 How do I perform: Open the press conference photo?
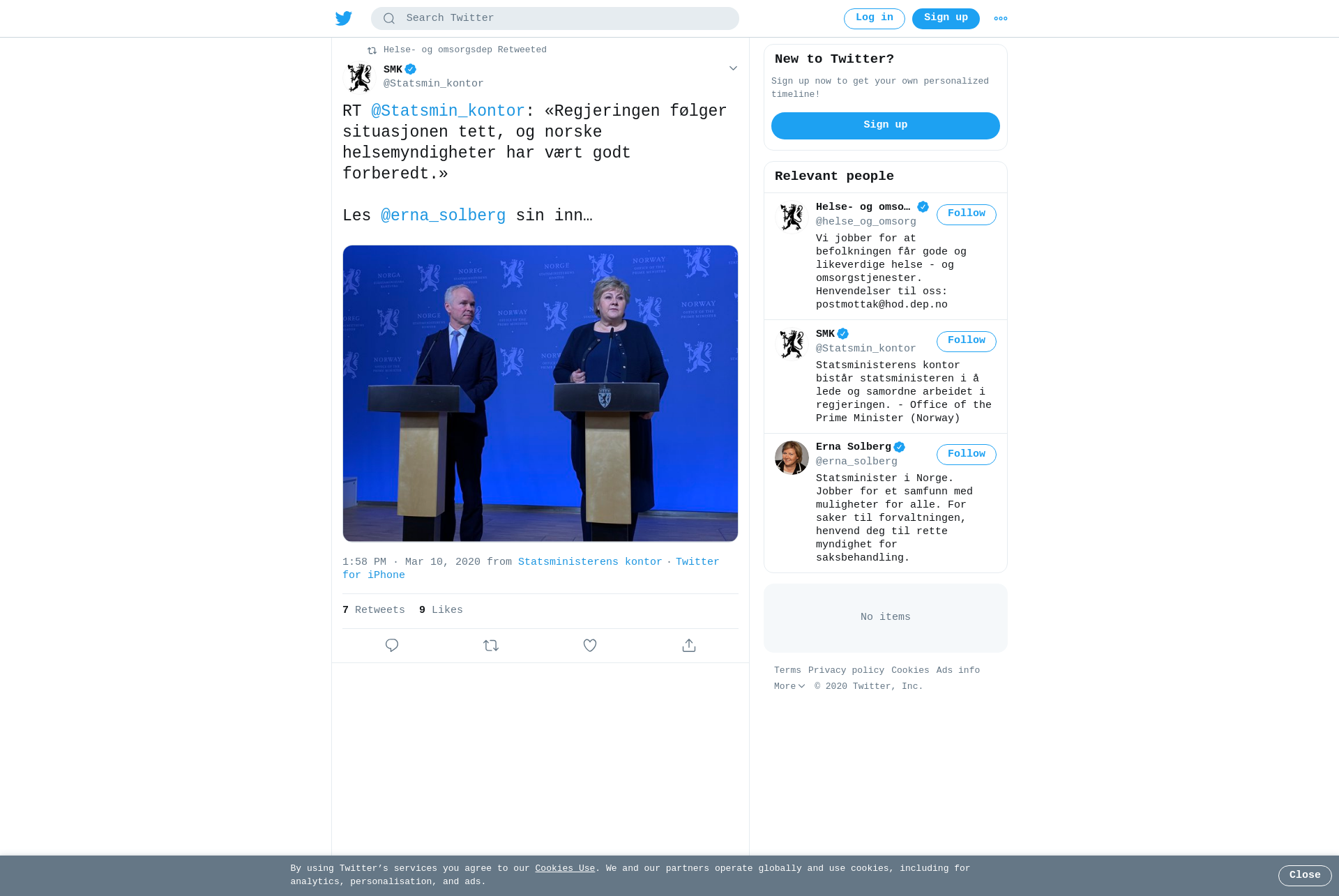540,393
